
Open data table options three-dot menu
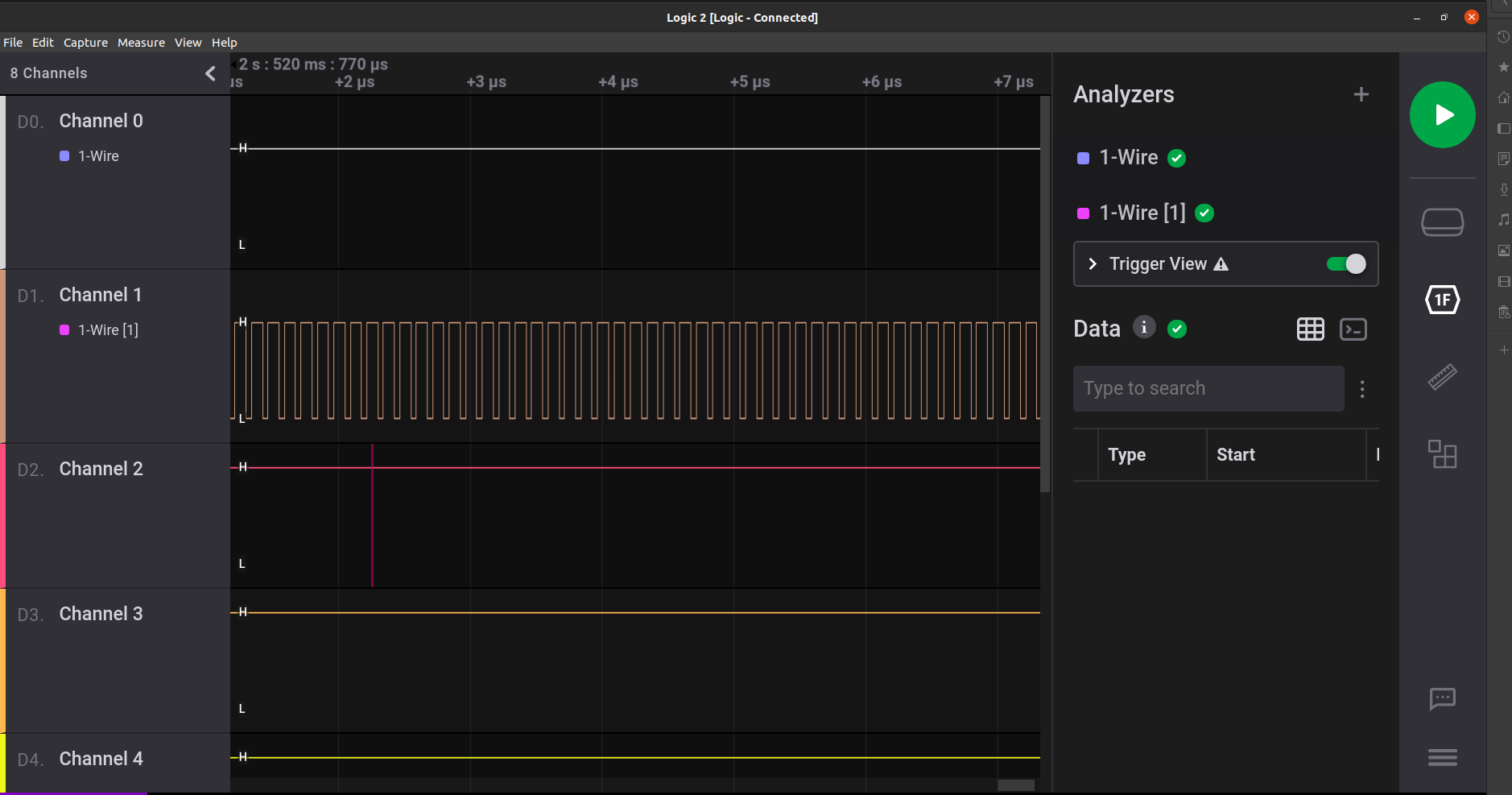click(1362, 390)
